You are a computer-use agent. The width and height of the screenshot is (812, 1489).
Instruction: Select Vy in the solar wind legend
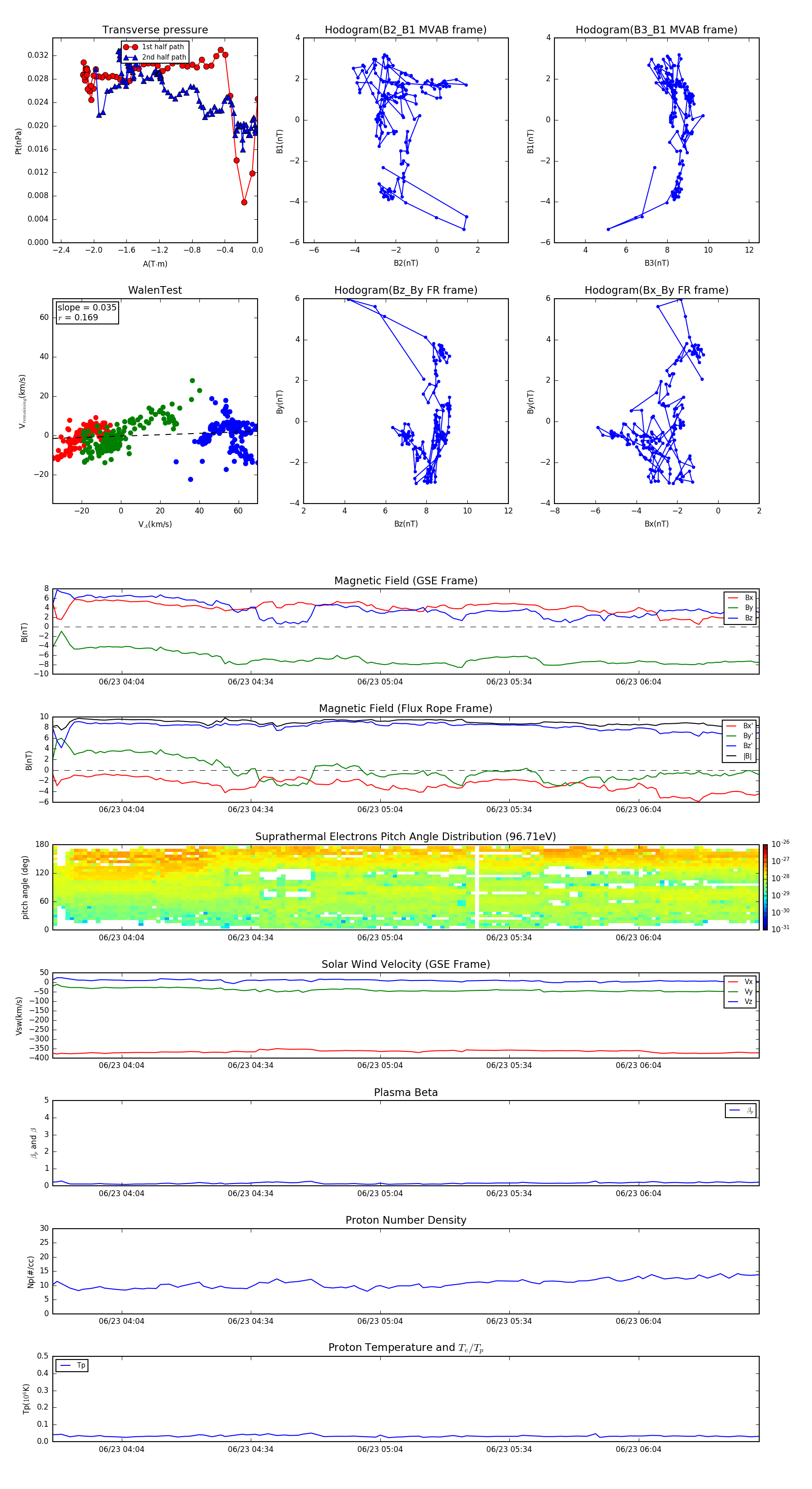740,991
